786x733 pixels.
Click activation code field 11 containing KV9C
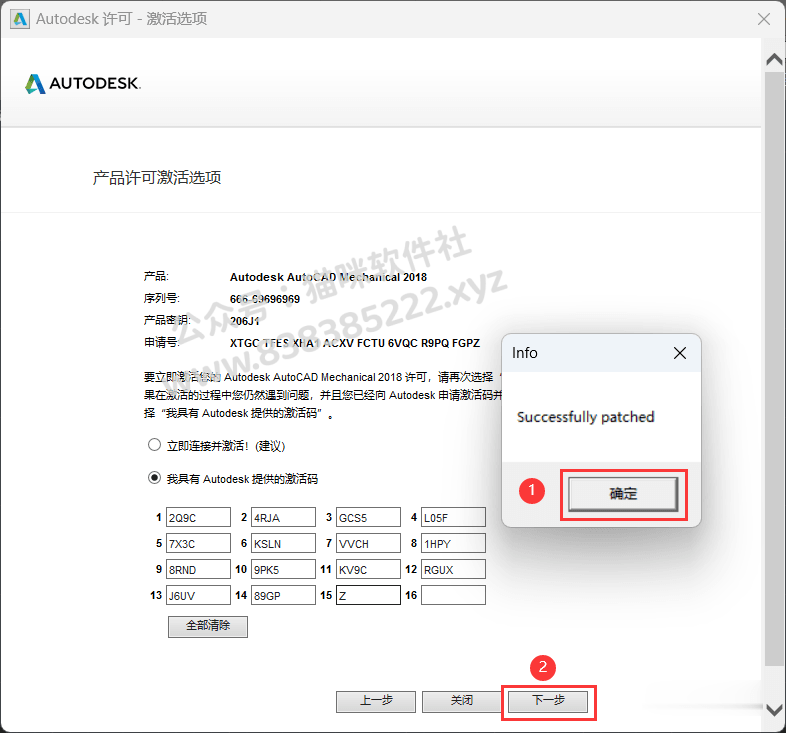pos(368,570)
